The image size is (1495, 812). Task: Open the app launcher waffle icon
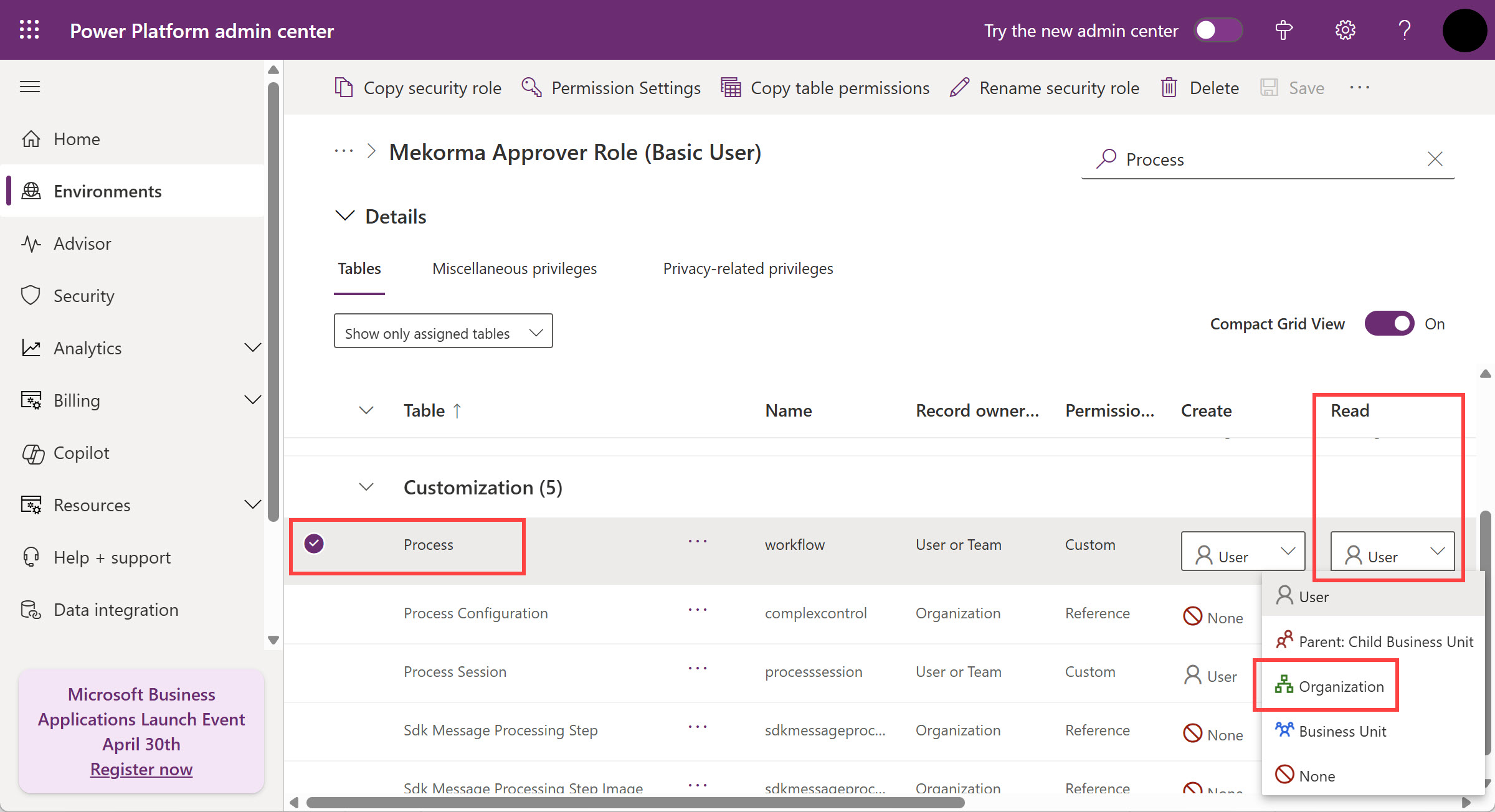(x=29, y=30)
